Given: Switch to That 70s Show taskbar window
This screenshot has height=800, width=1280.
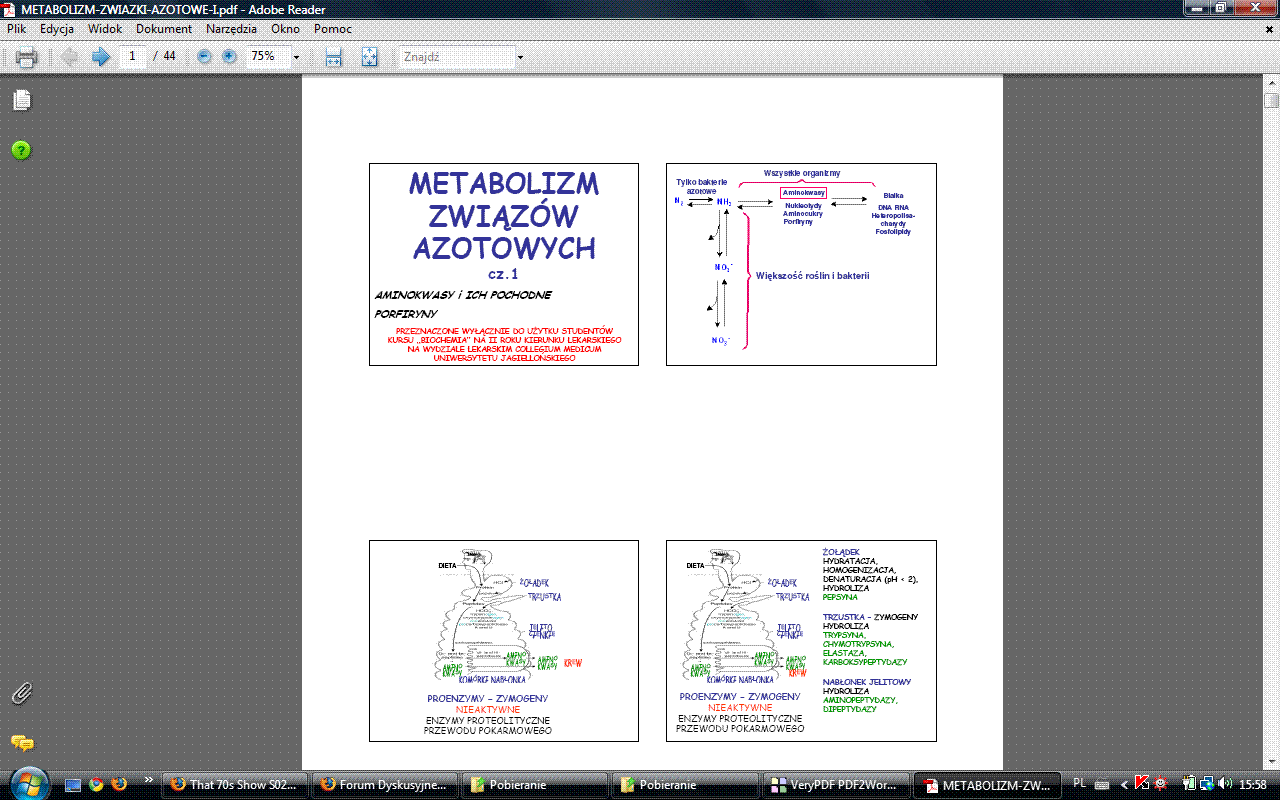Looking at the screenshot, I should pos(235,784).
